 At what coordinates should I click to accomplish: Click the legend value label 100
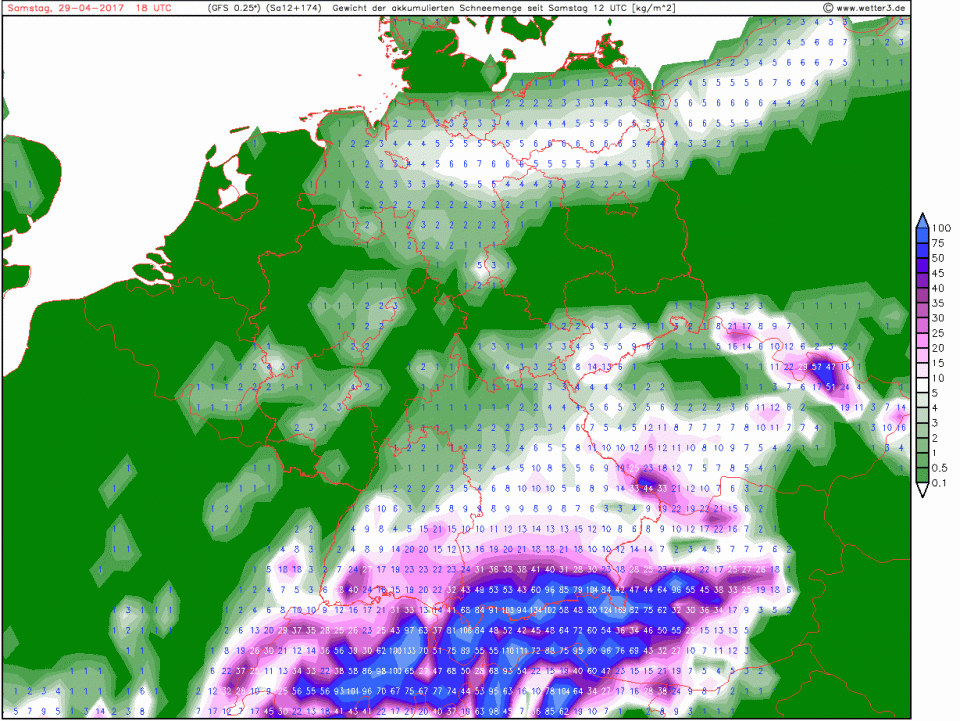tap(941, 228)
